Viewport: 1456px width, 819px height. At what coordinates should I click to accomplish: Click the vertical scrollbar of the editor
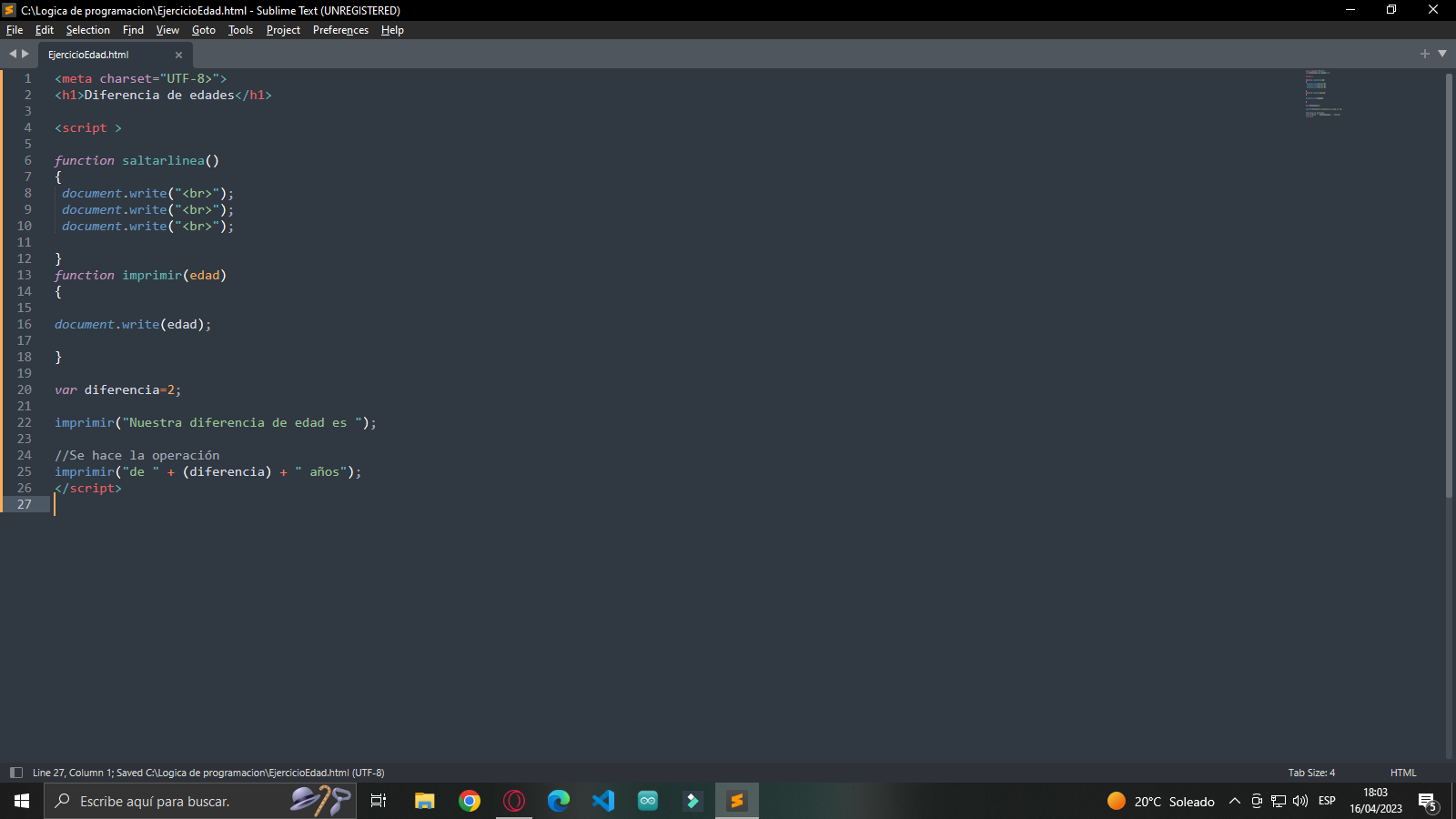pos(1449,284)
